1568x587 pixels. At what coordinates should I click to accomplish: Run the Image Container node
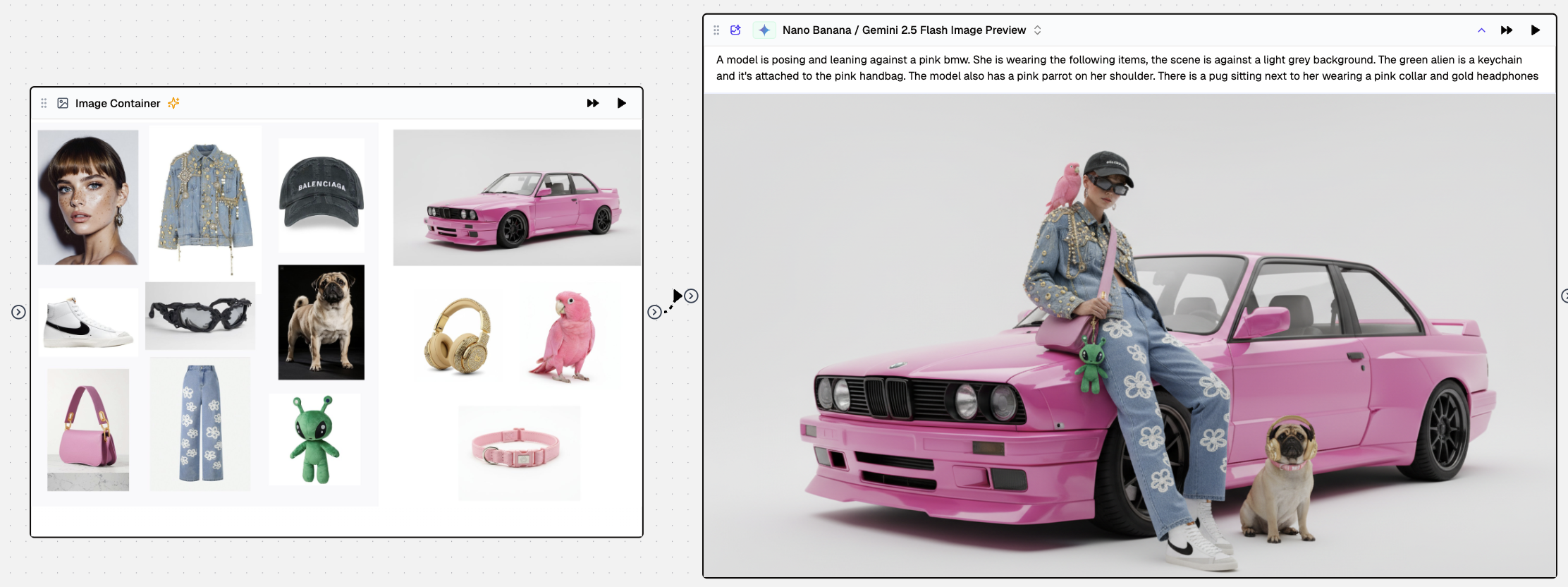click(621, 103)
